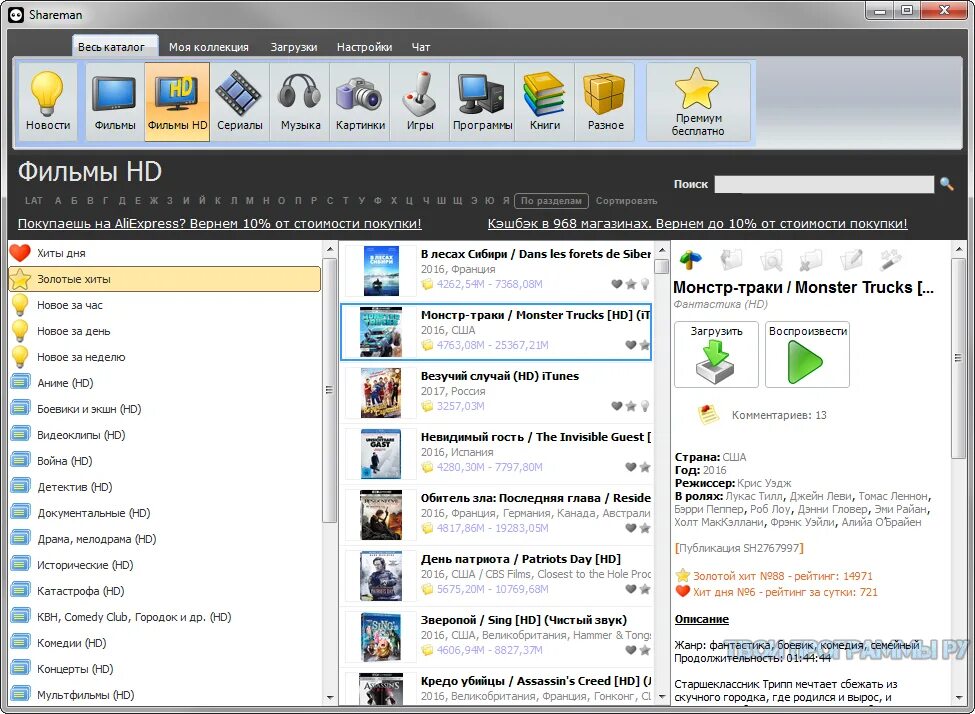Select the Фильмы HD category icon
This screenshot has height=714, width=975.
(x=177, y=101)
